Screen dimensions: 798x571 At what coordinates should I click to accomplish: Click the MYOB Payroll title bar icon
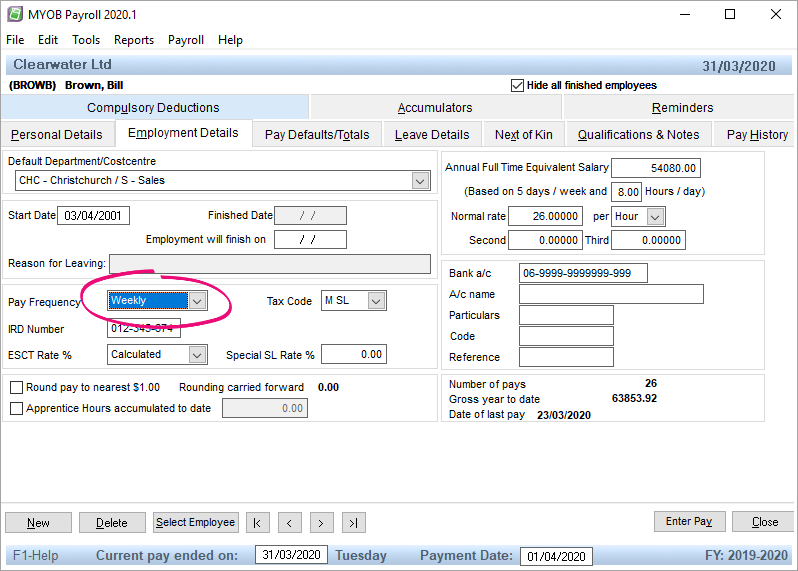pos(15,15)
